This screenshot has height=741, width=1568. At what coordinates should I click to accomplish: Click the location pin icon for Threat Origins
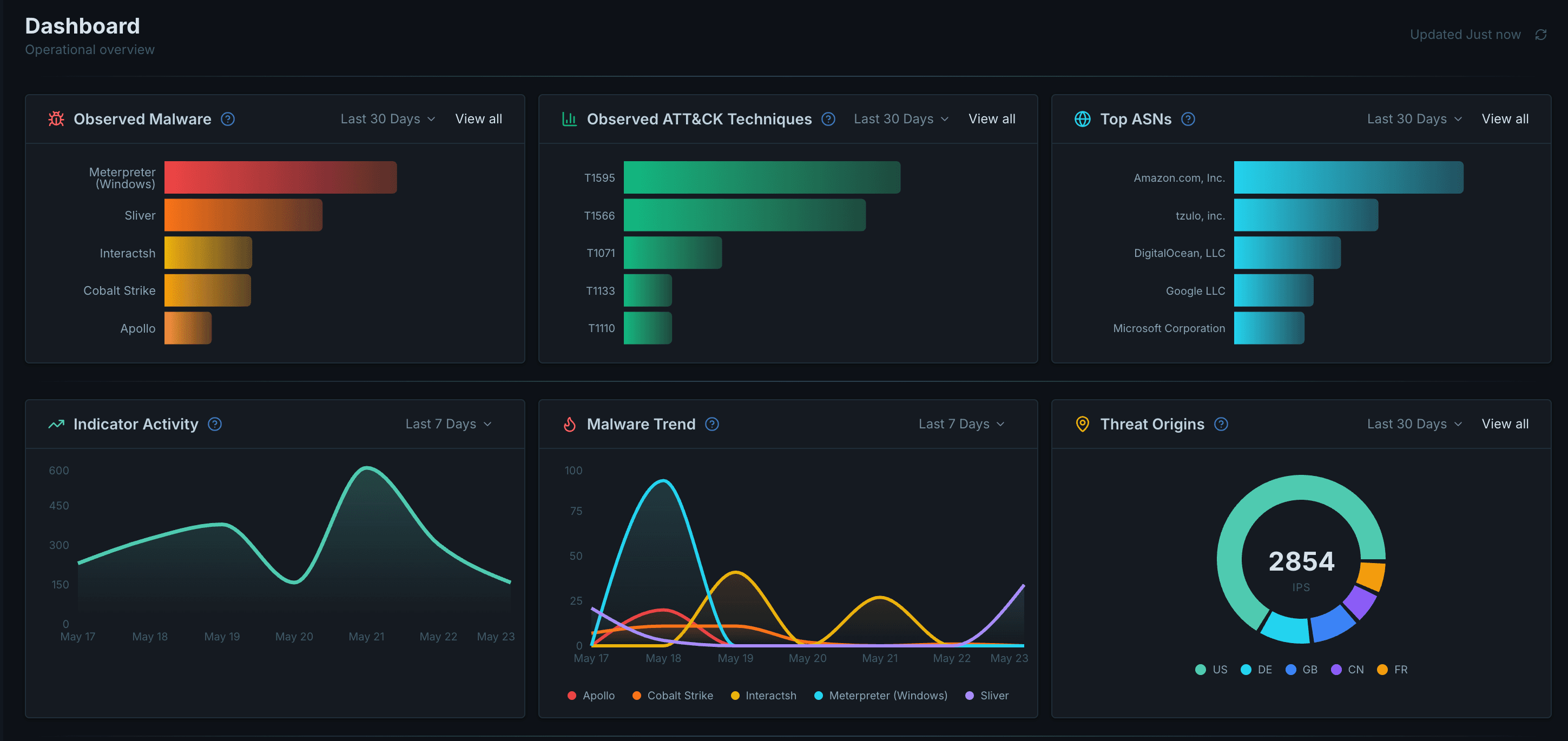click(x=1082, y=424)
